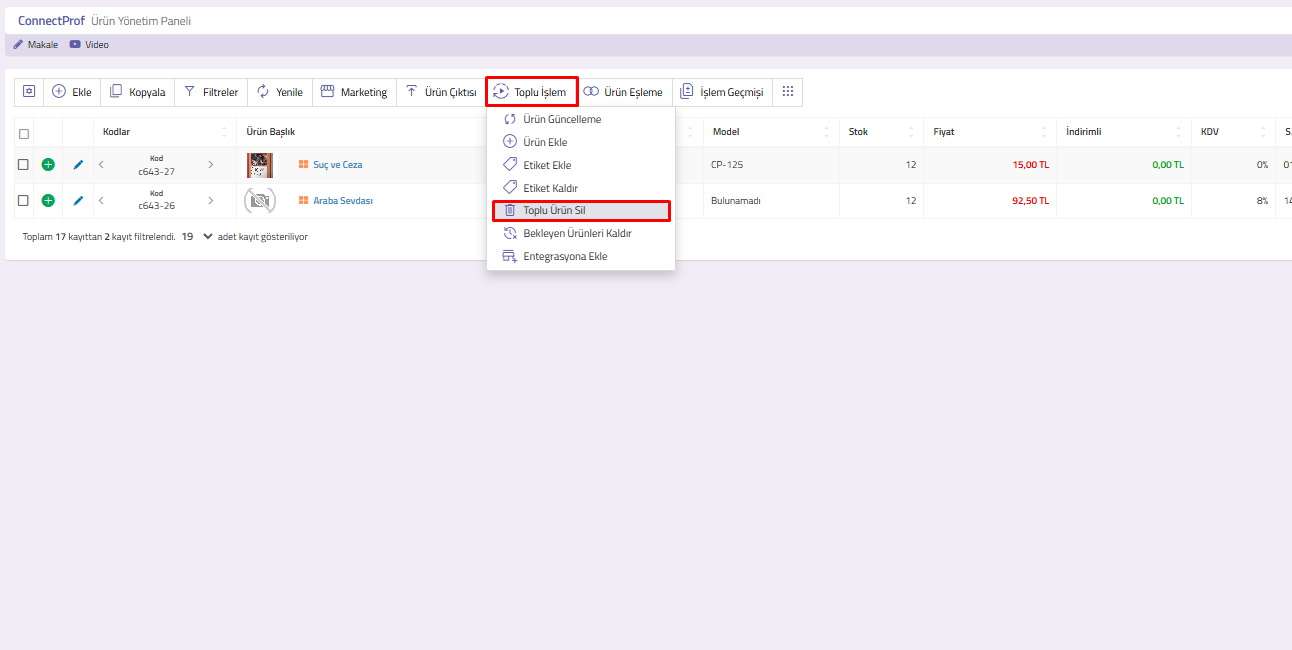Open the Suç ve Ceza product thumbnail
Image resolution: width=1292 pixels, height=650 pixels.
click(x=260, y=165)
